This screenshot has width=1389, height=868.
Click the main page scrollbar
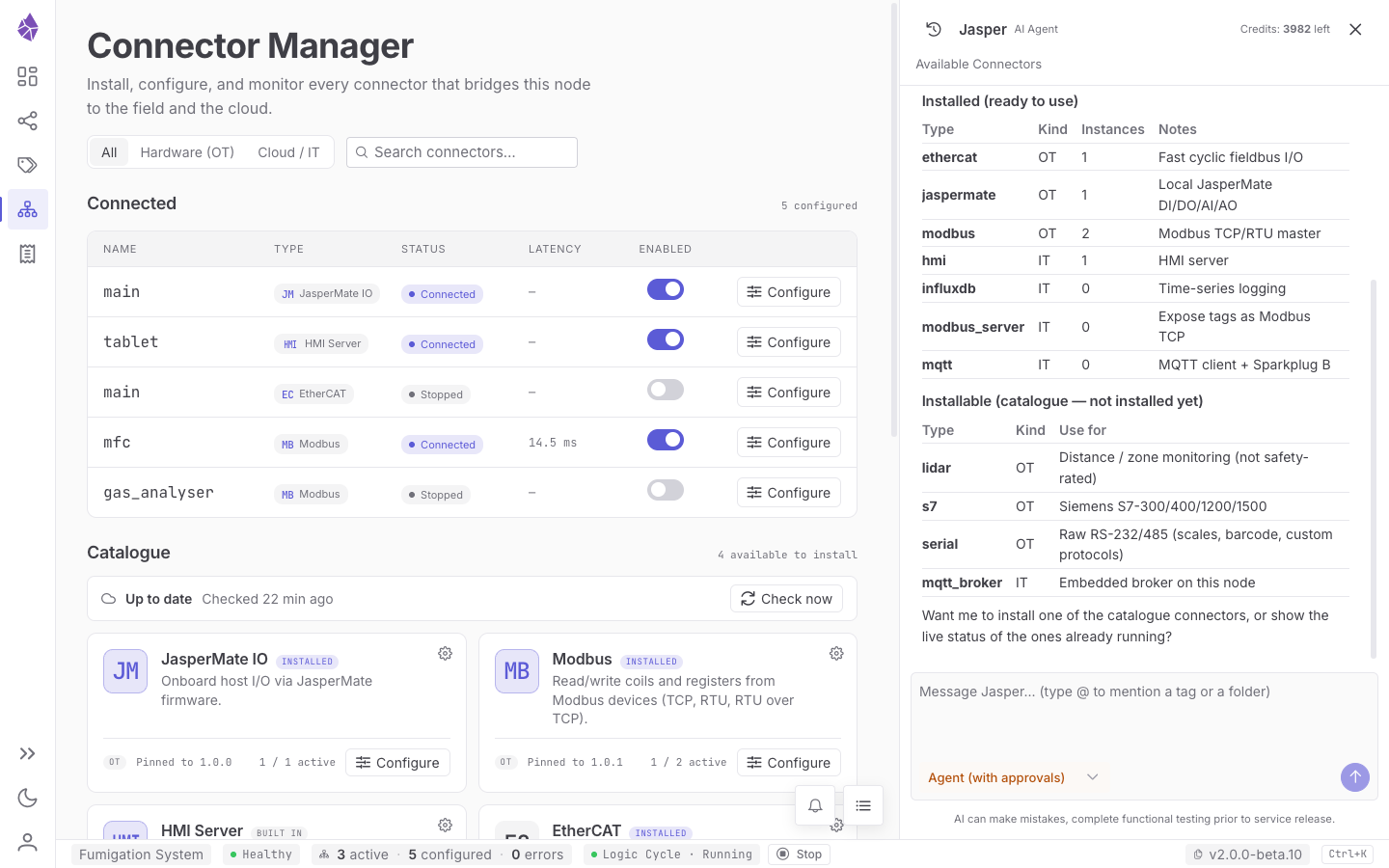894,222
